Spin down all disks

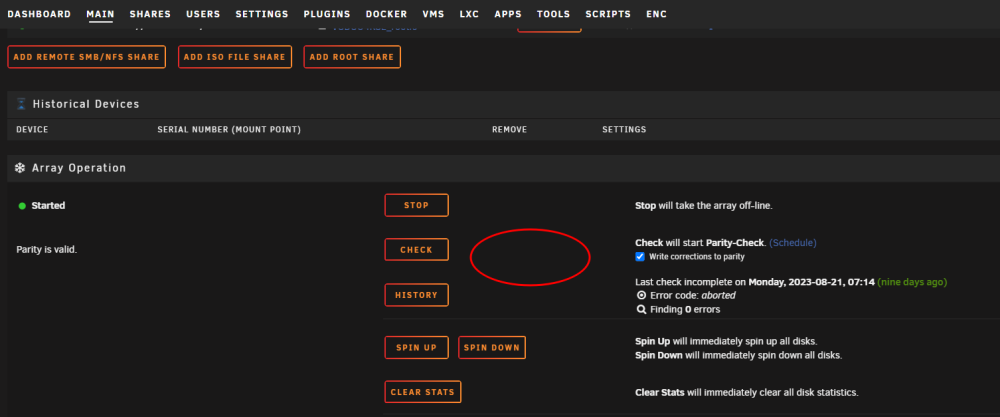492,348
